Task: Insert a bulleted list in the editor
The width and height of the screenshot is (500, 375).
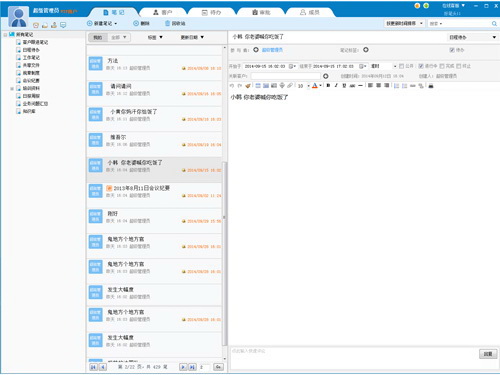Action: (404, 86)
